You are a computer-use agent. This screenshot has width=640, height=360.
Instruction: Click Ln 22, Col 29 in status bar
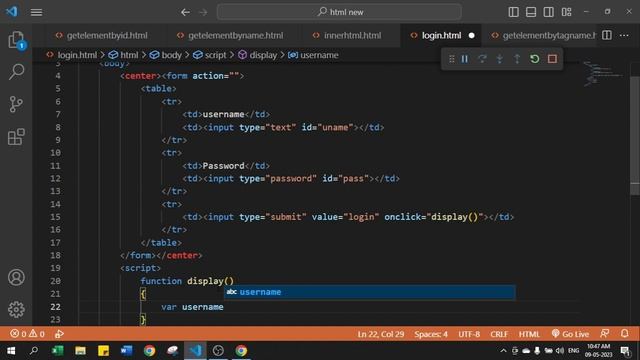pos(381,334)
